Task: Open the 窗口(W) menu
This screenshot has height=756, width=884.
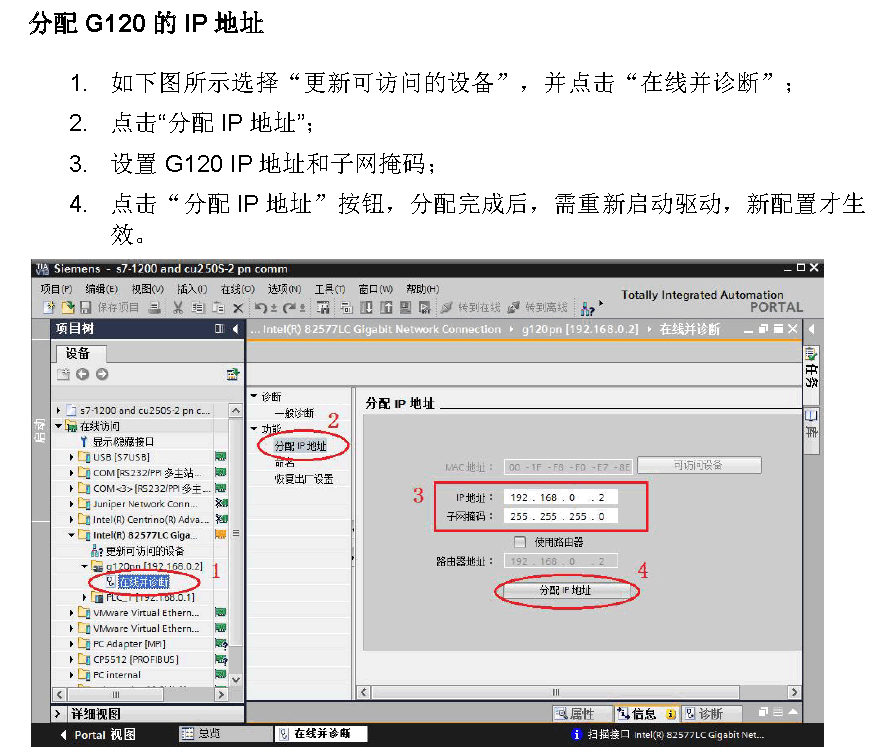Action: click(375, 289)
